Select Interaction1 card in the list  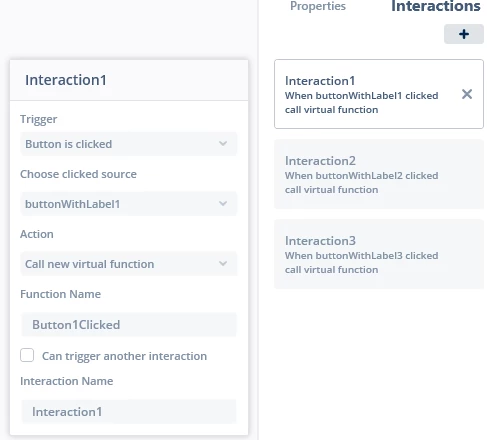[379, 94]
